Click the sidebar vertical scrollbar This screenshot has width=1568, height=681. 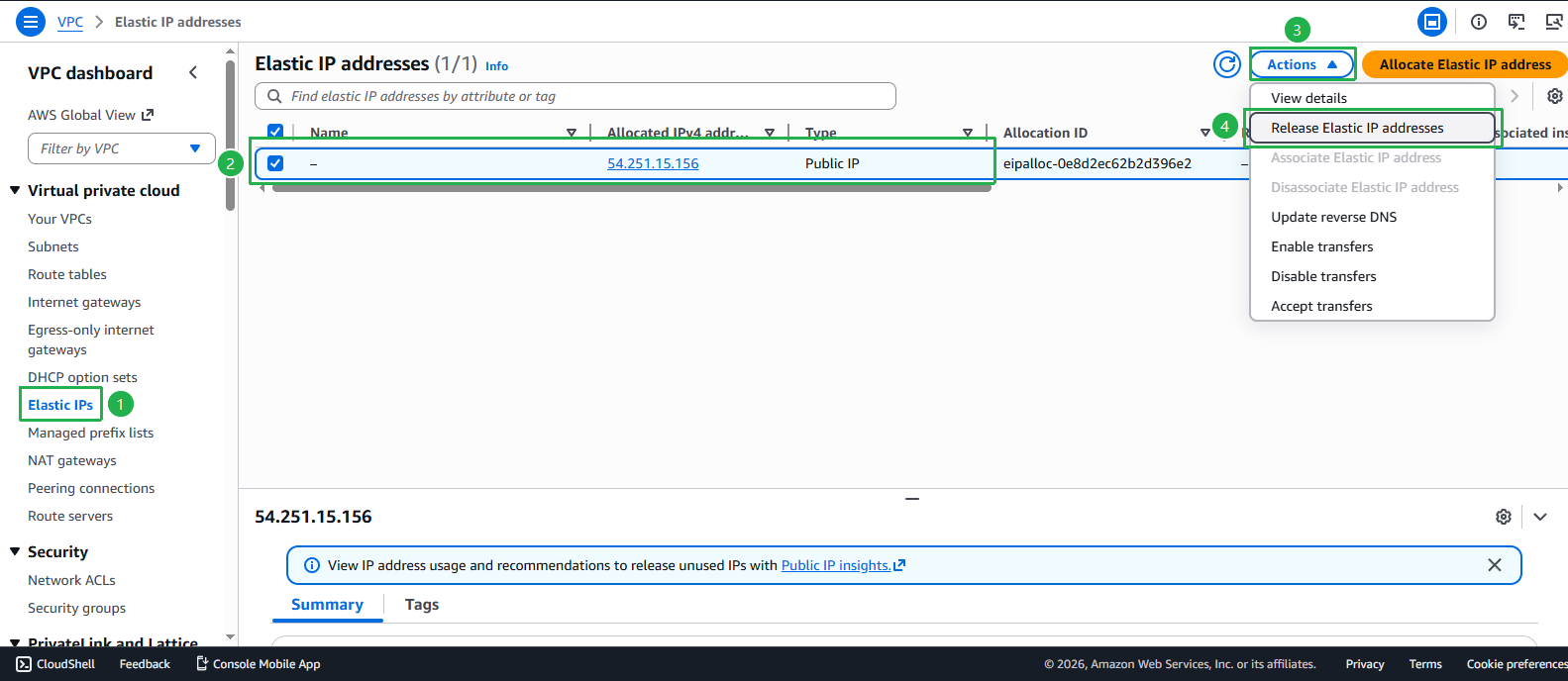pyautogui.click(x=231, y=134)
